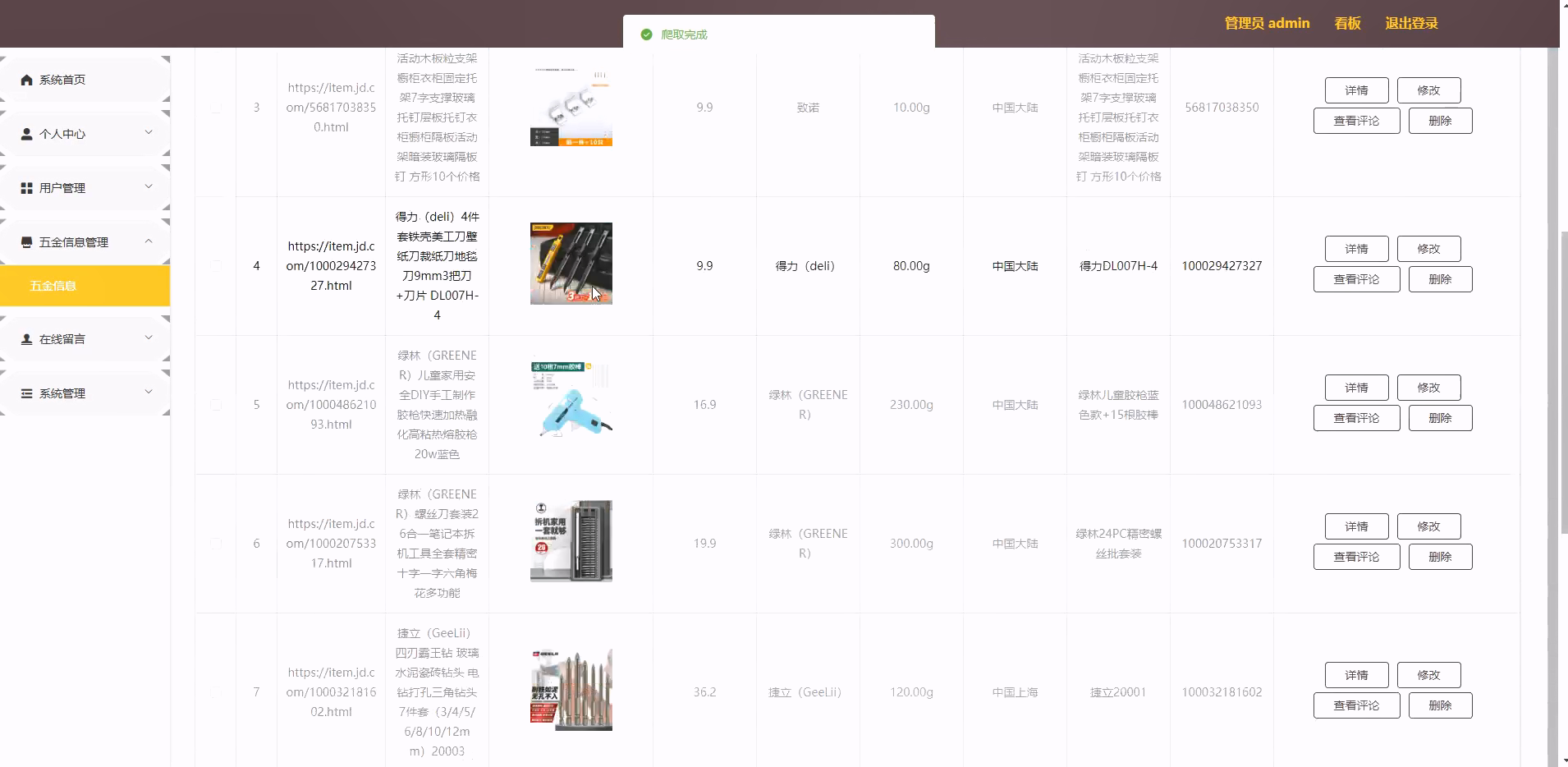The width and height of the screenshot is (1568, 767).
Task: Check the row 5 绿林 glue gun checkbox
Action: pos(216,404)
